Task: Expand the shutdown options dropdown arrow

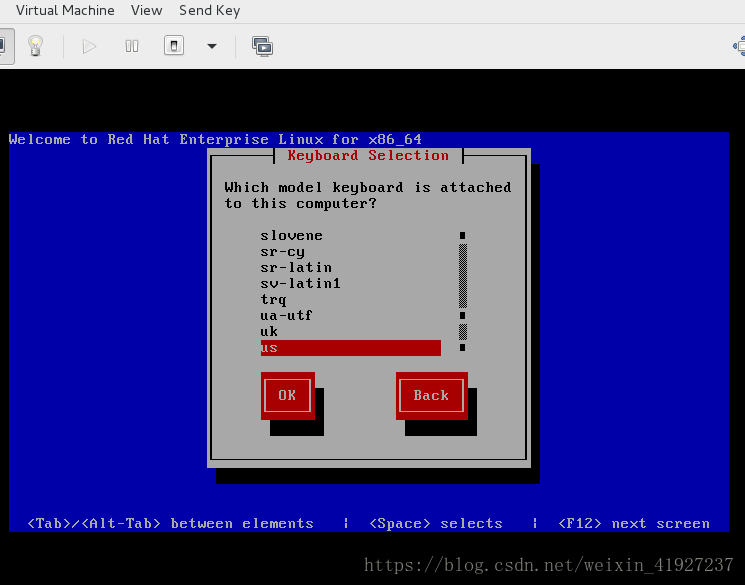Action: [212, 46]
